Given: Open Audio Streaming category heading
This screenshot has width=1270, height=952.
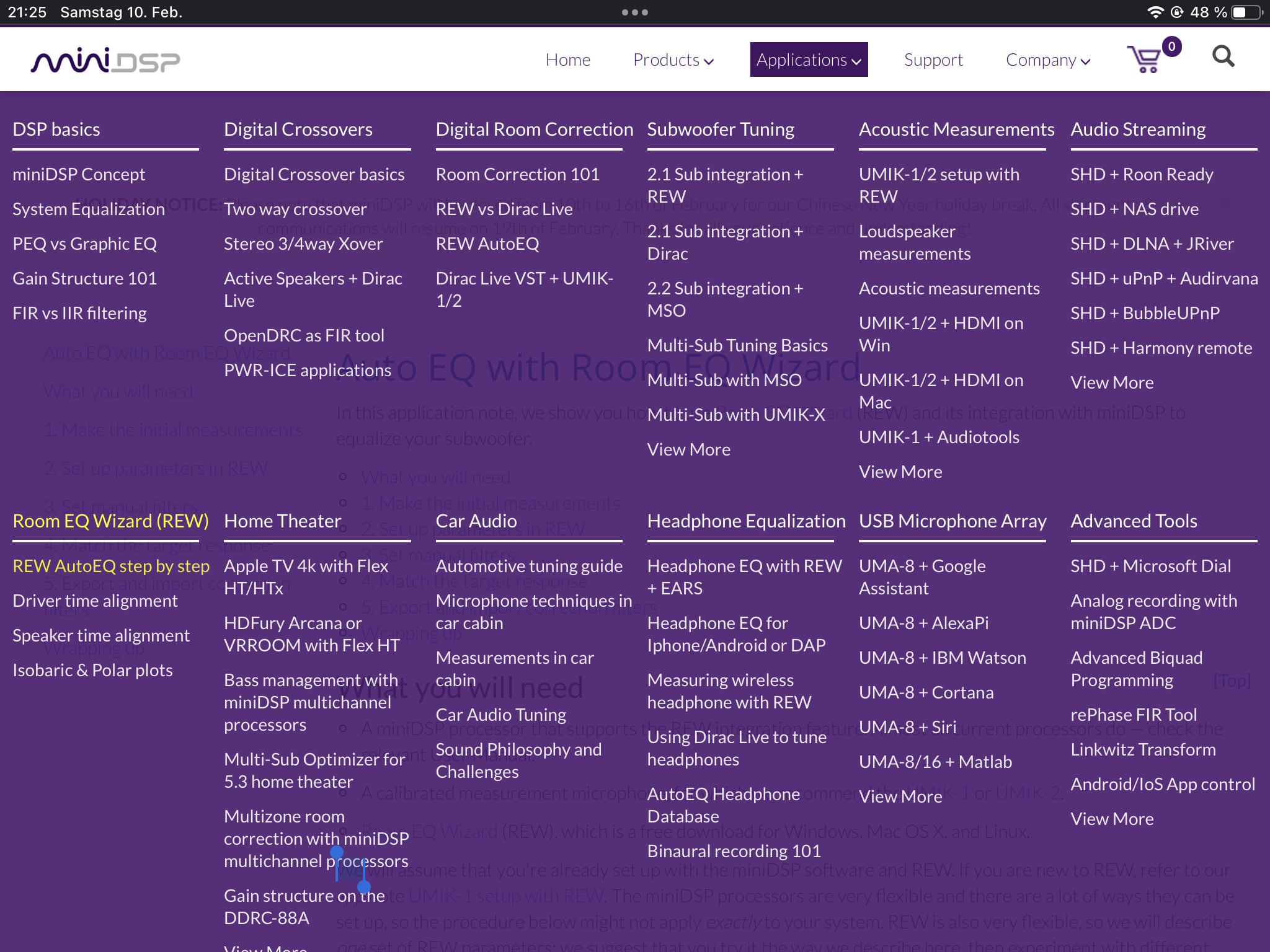Looking at the screenshot, I should pos(1138,129).
